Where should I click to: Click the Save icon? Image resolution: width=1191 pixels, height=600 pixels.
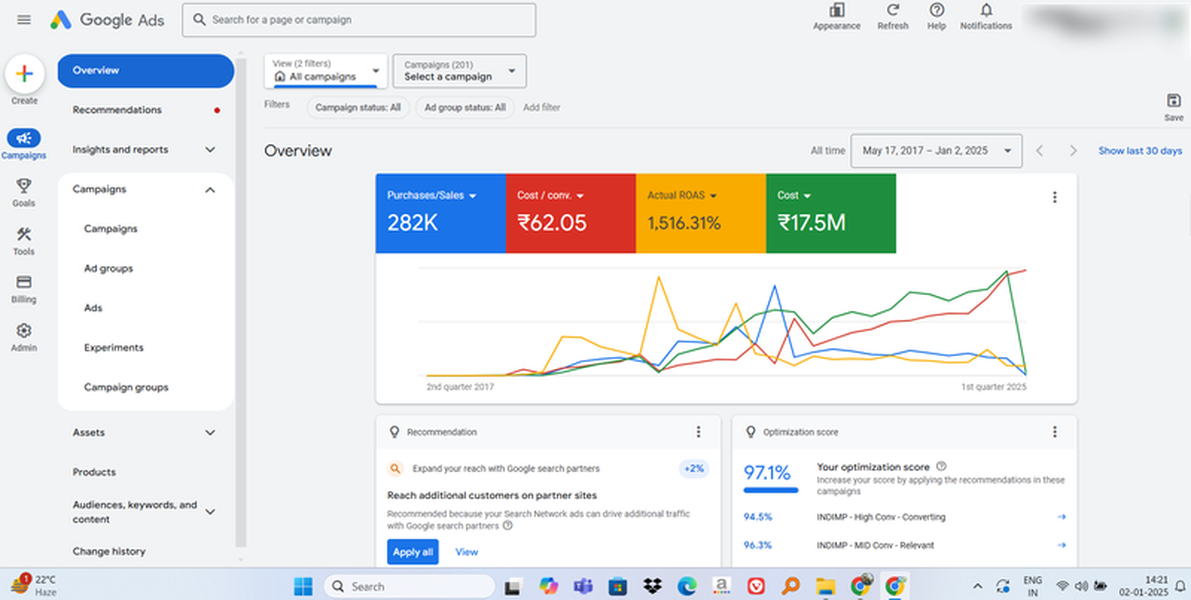point(1173,101)
